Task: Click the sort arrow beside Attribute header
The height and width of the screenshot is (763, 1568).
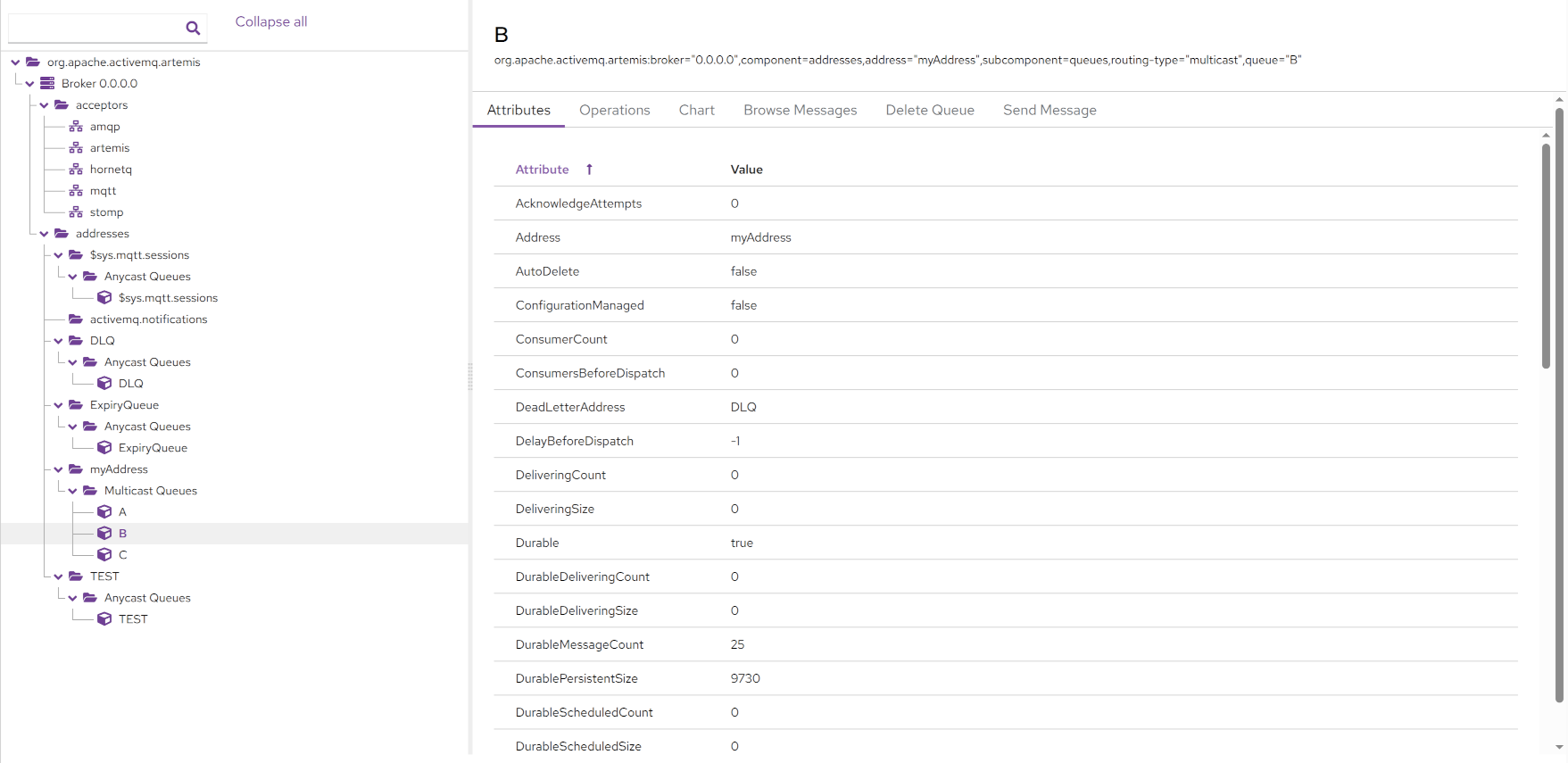Action: click(x=589, y=170)
